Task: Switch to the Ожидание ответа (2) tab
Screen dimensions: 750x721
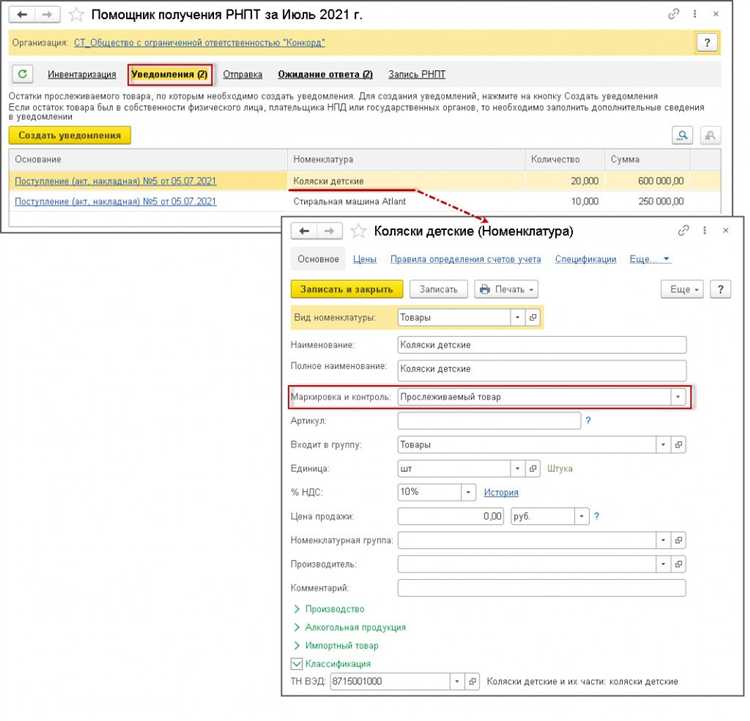Action: (x=325, y=74)
